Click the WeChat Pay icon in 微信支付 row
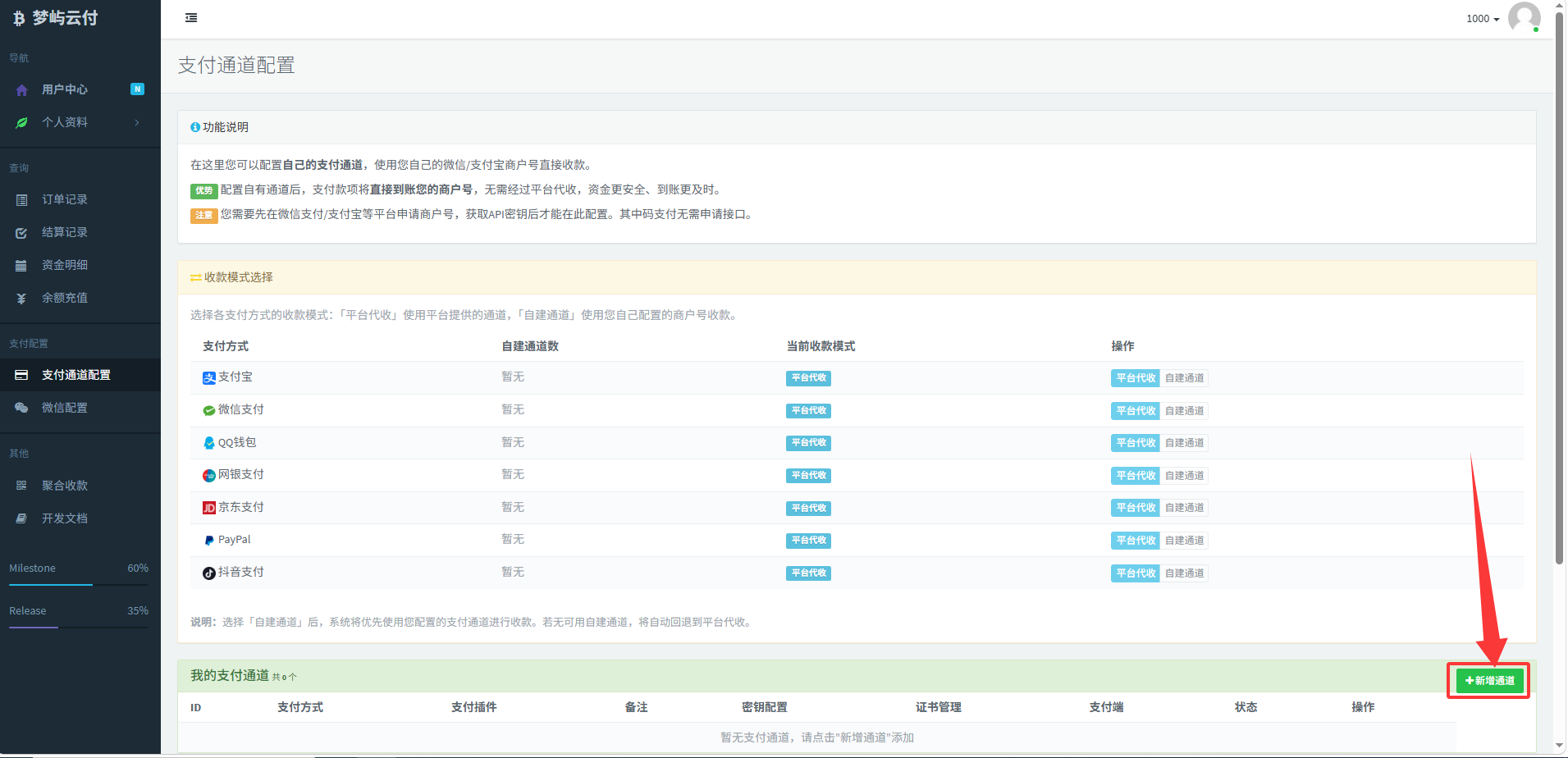Image resolution: width=1568 pixels, height=758 pixels. pyautogui.click(x=209, y=410)
